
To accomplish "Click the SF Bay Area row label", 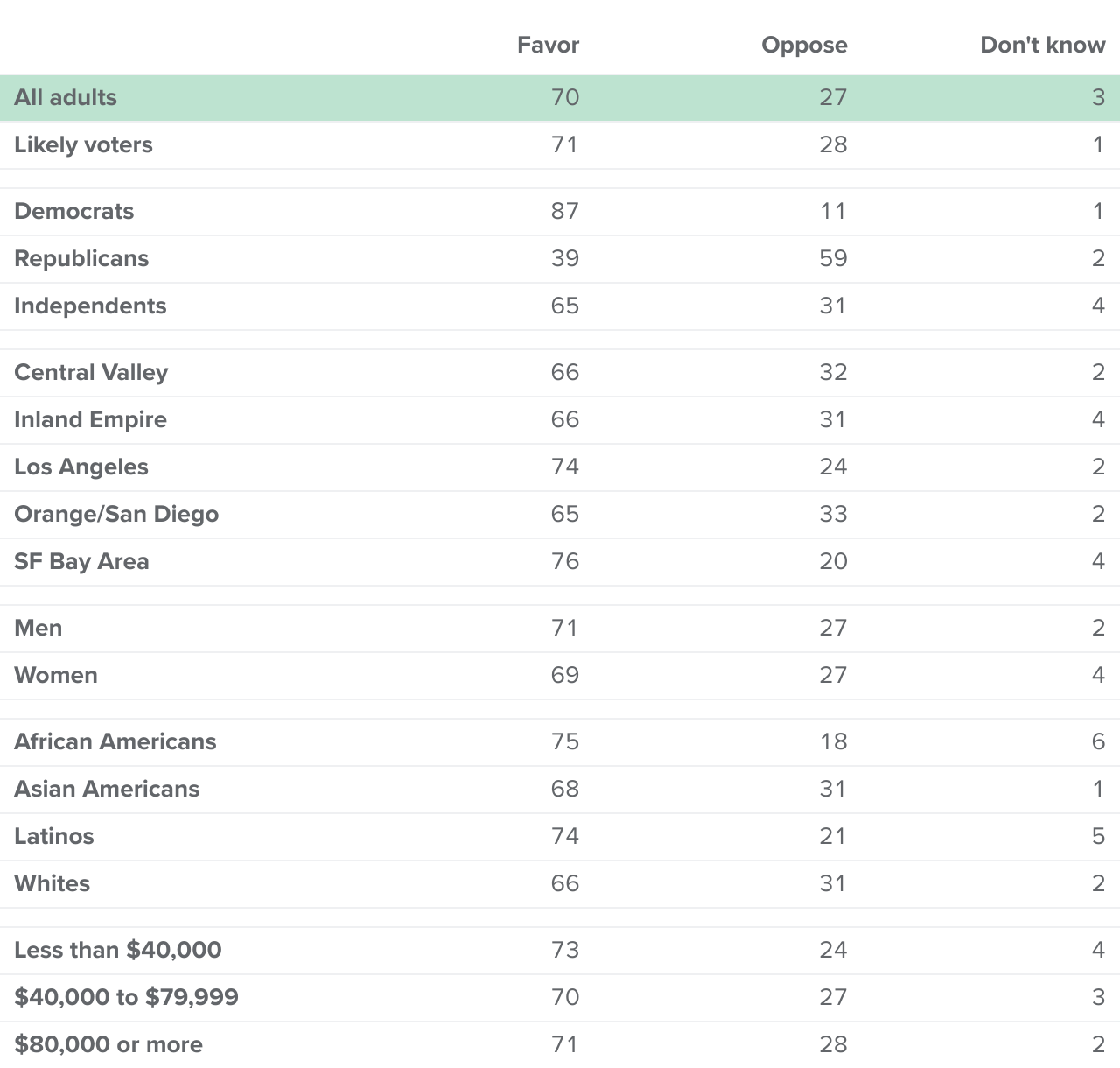I will pyautogui.click(x=81, y=561).
